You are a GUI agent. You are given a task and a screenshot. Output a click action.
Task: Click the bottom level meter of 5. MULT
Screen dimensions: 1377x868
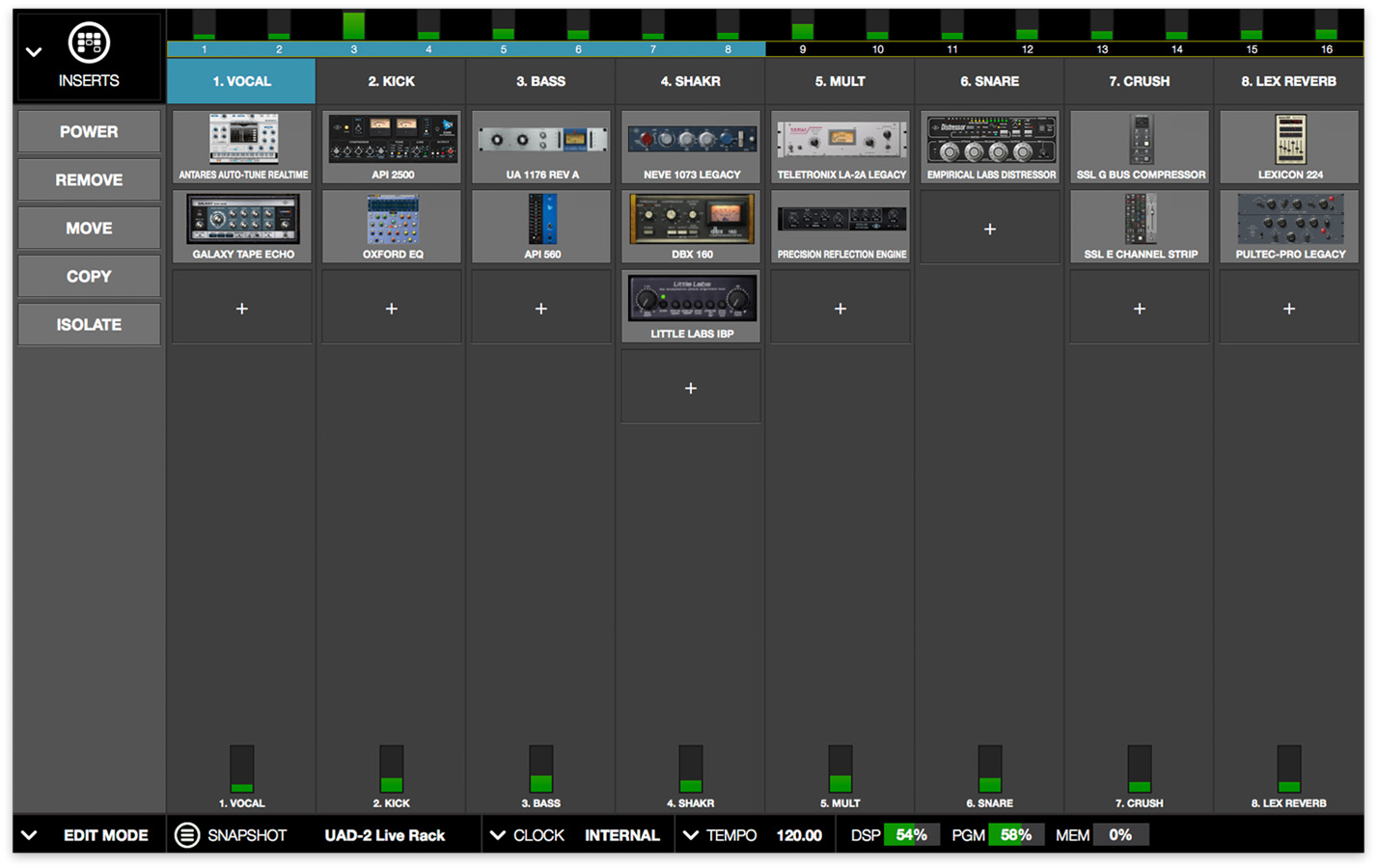[840, 769]
